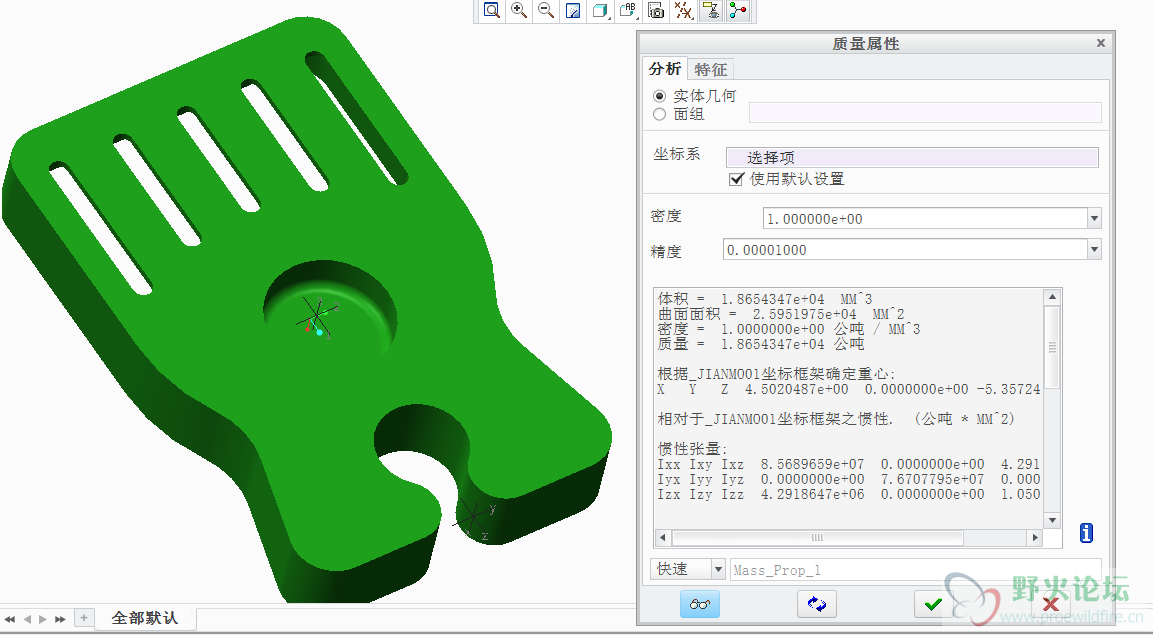Click the results vertical scrollbar up arrow
Image resolution: width=1153 pixels, height=635 pixels.
[1052, 297]
